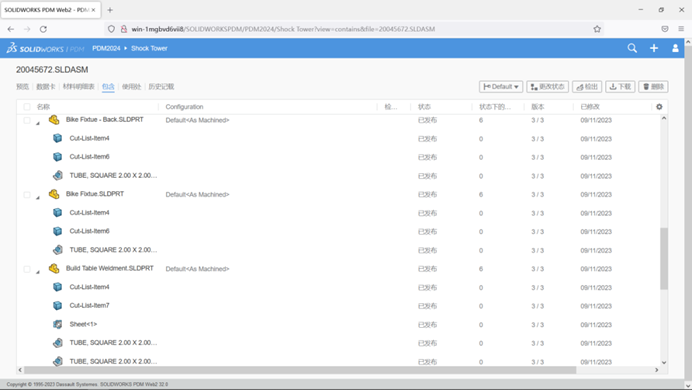The width and height of the screenshot is (692, 390).
Task: Click the Pocket save icon
Action: [x=665, y=29]
